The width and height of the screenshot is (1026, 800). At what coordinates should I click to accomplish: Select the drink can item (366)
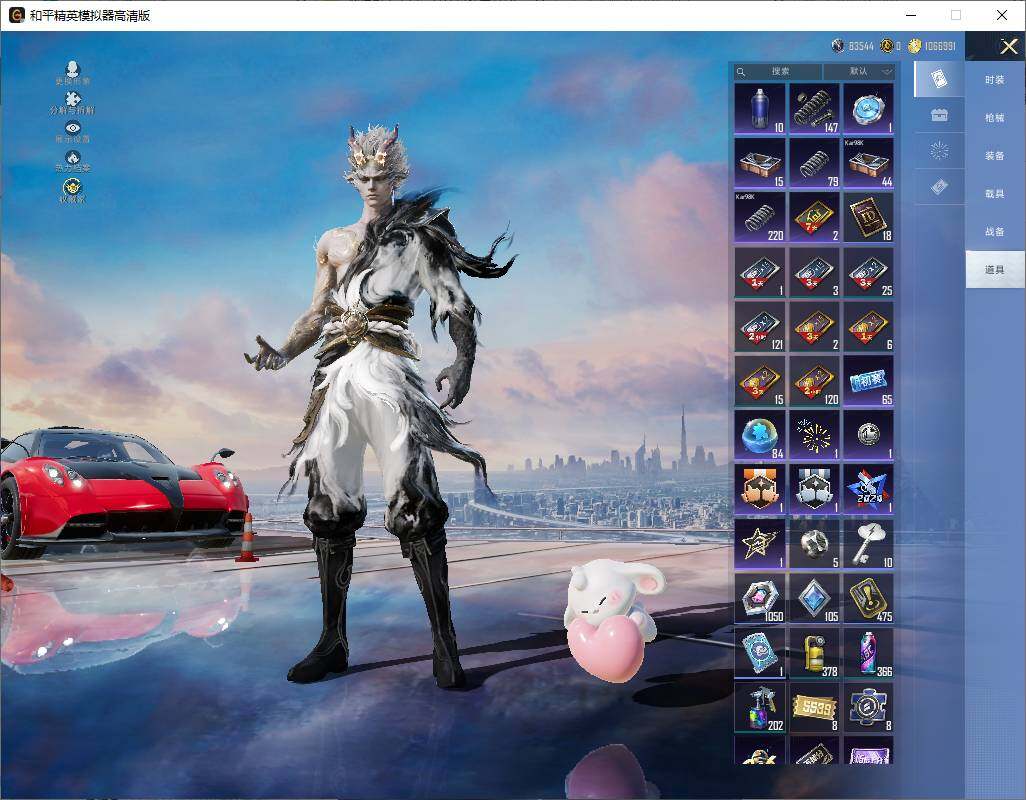[868, 653]
